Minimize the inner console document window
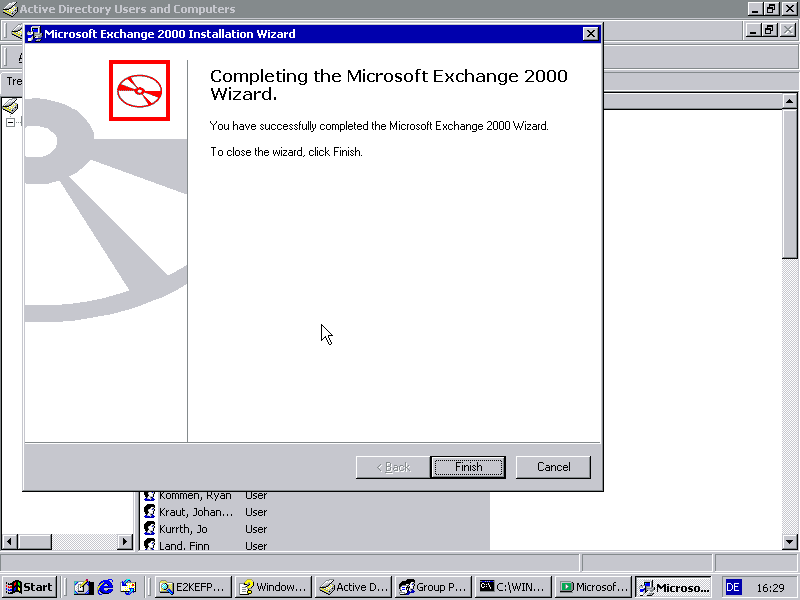 753,31
